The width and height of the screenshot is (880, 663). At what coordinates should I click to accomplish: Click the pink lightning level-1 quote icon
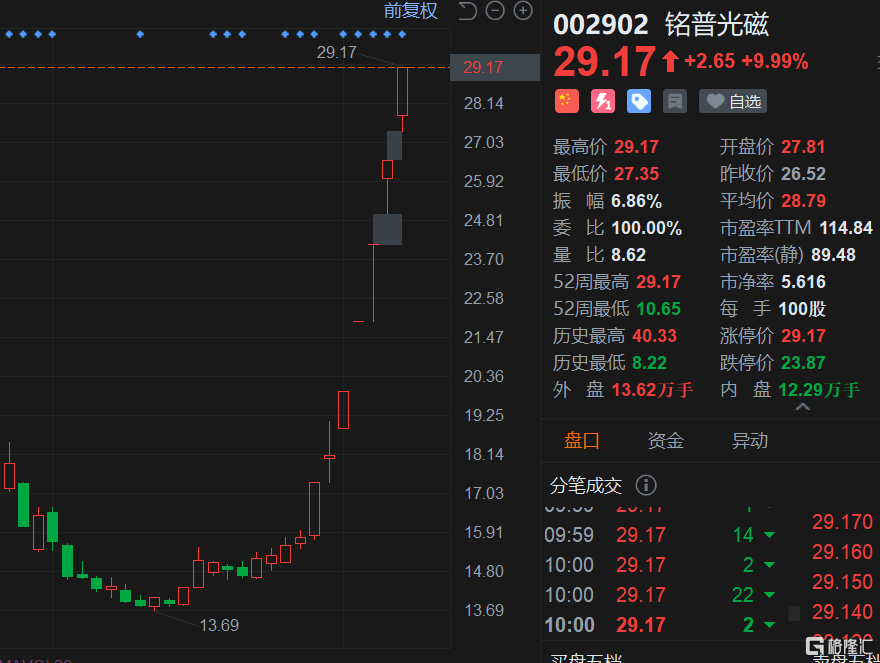tap(603, 102)
